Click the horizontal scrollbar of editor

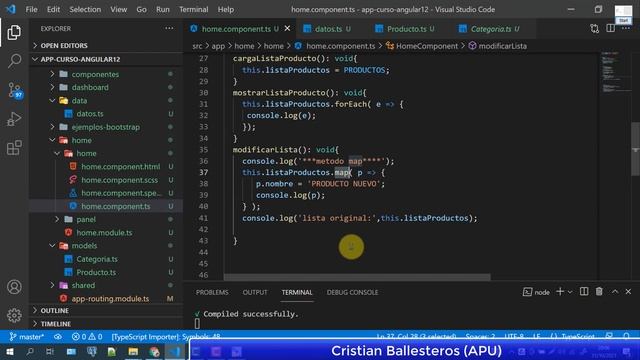coord(357,277)
